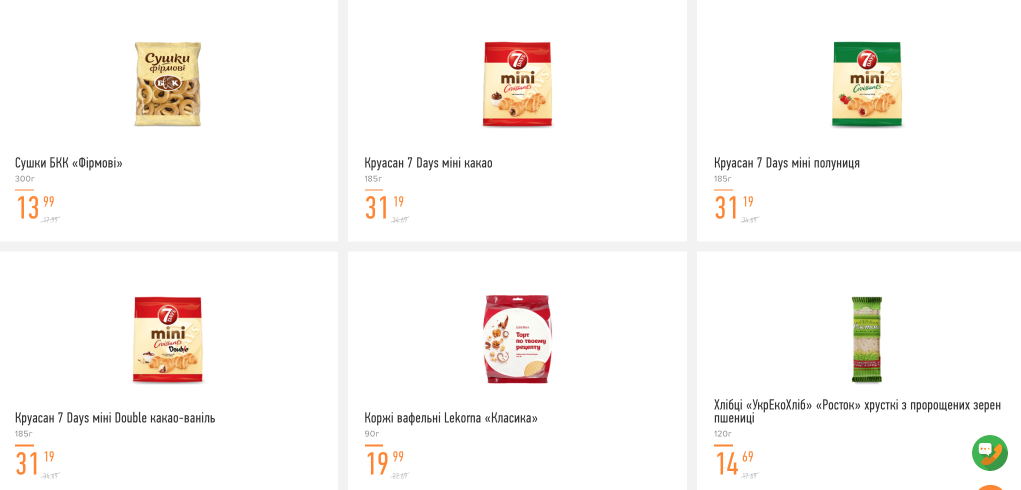Screen dimensions: 1021x490
Task: Click the 300г weight label under Сушки
Action: pos(25,179)
